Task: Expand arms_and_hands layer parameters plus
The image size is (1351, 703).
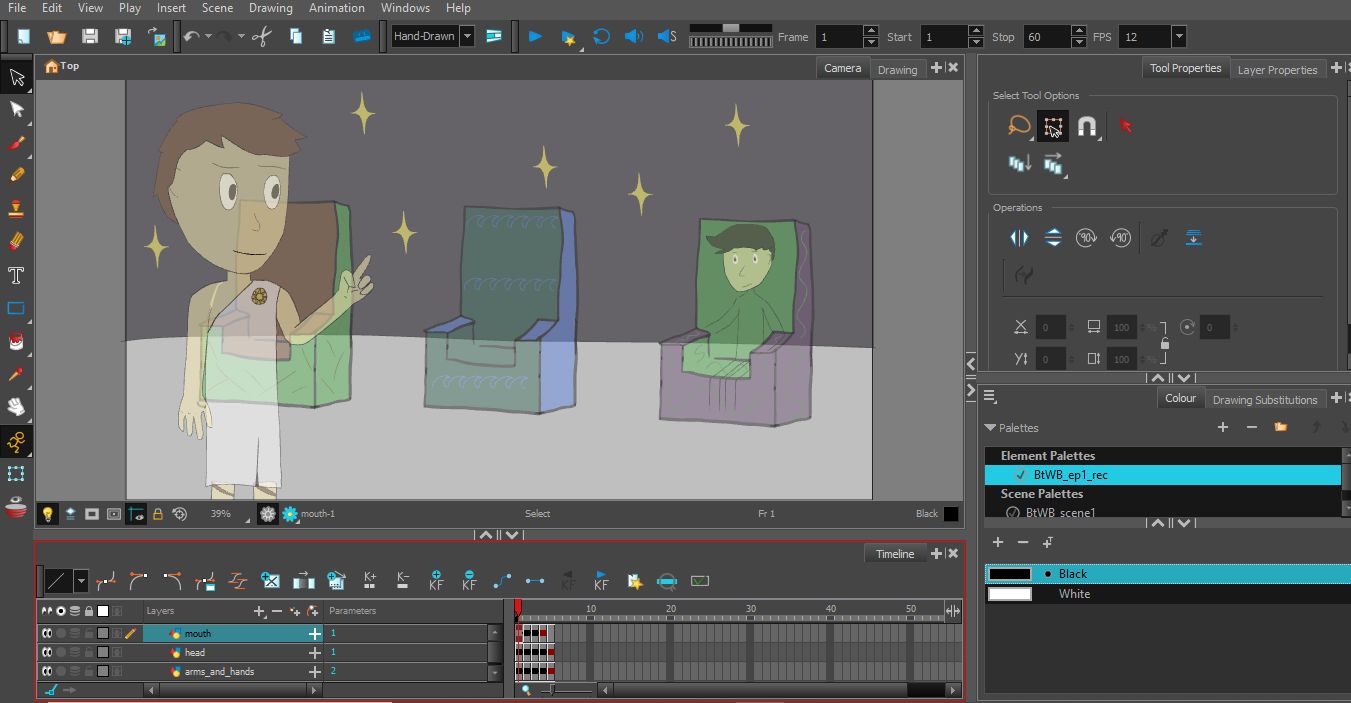Action: click(x=315, y=671)
